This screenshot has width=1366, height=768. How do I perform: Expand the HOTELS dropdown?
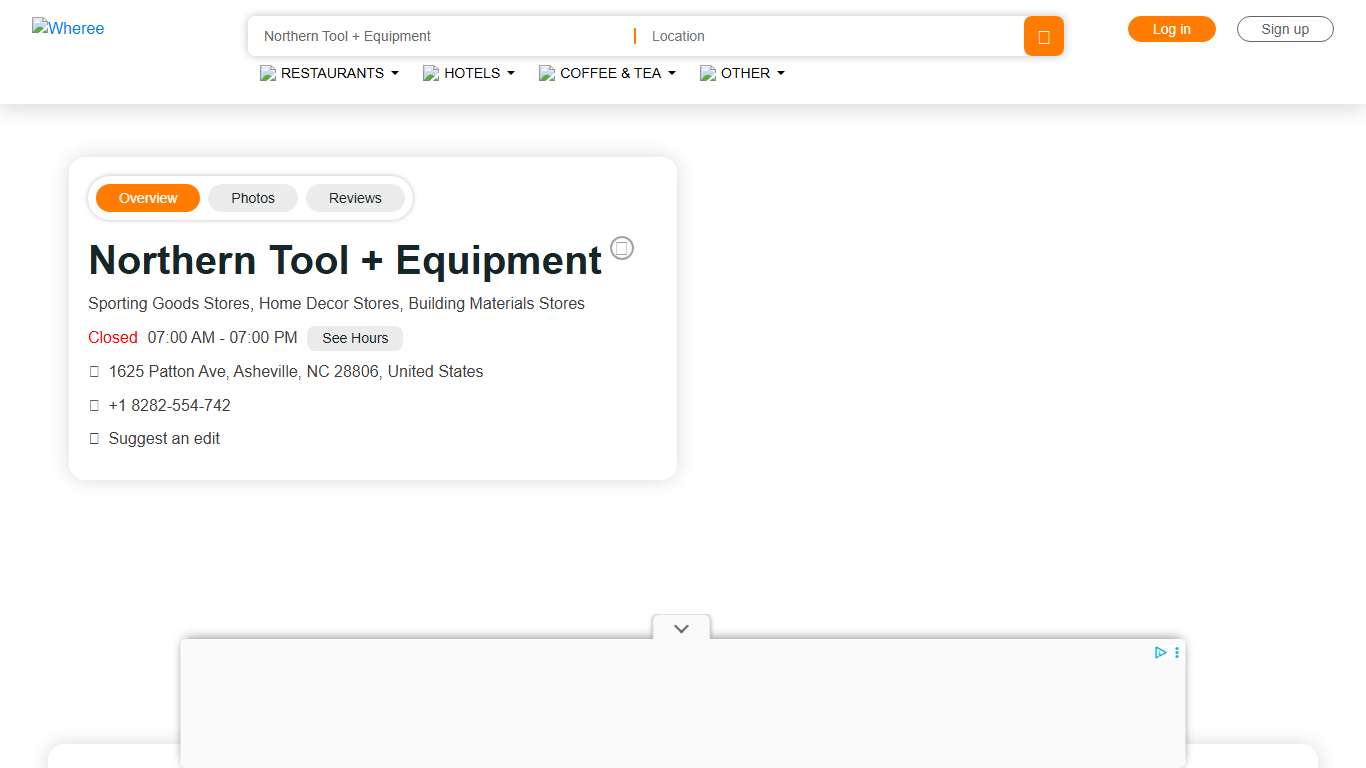point(511,73)
